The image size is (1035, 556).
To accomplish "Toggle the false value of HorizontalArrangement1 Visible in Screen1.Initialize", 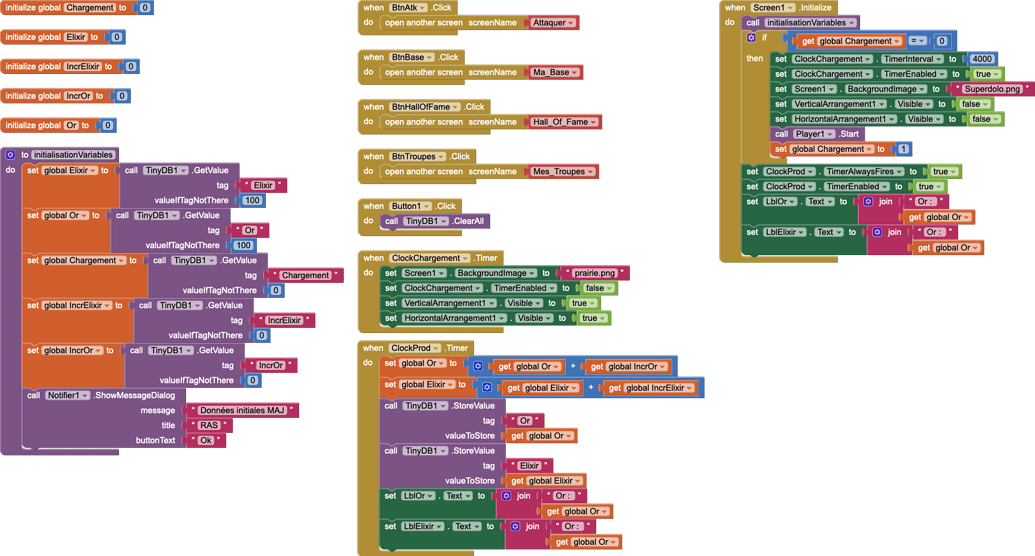I will click(985, 119).
